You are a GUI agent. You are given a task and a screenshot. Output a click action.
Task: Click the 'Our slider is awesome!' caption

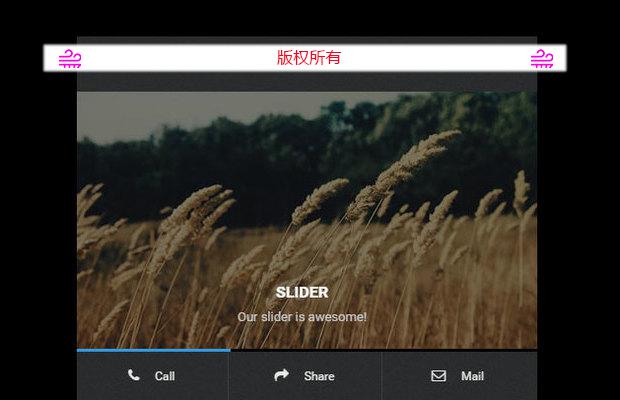[302, 317]
